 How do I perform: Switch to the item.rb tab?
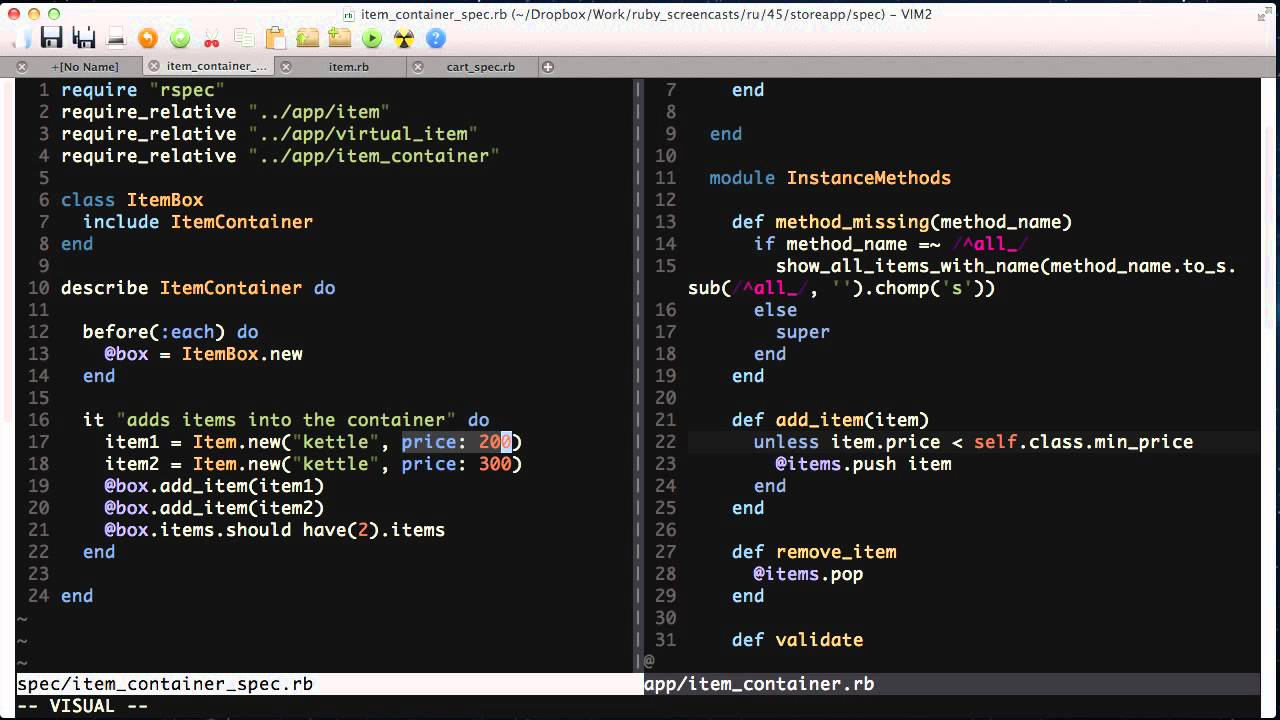point(349,67)
